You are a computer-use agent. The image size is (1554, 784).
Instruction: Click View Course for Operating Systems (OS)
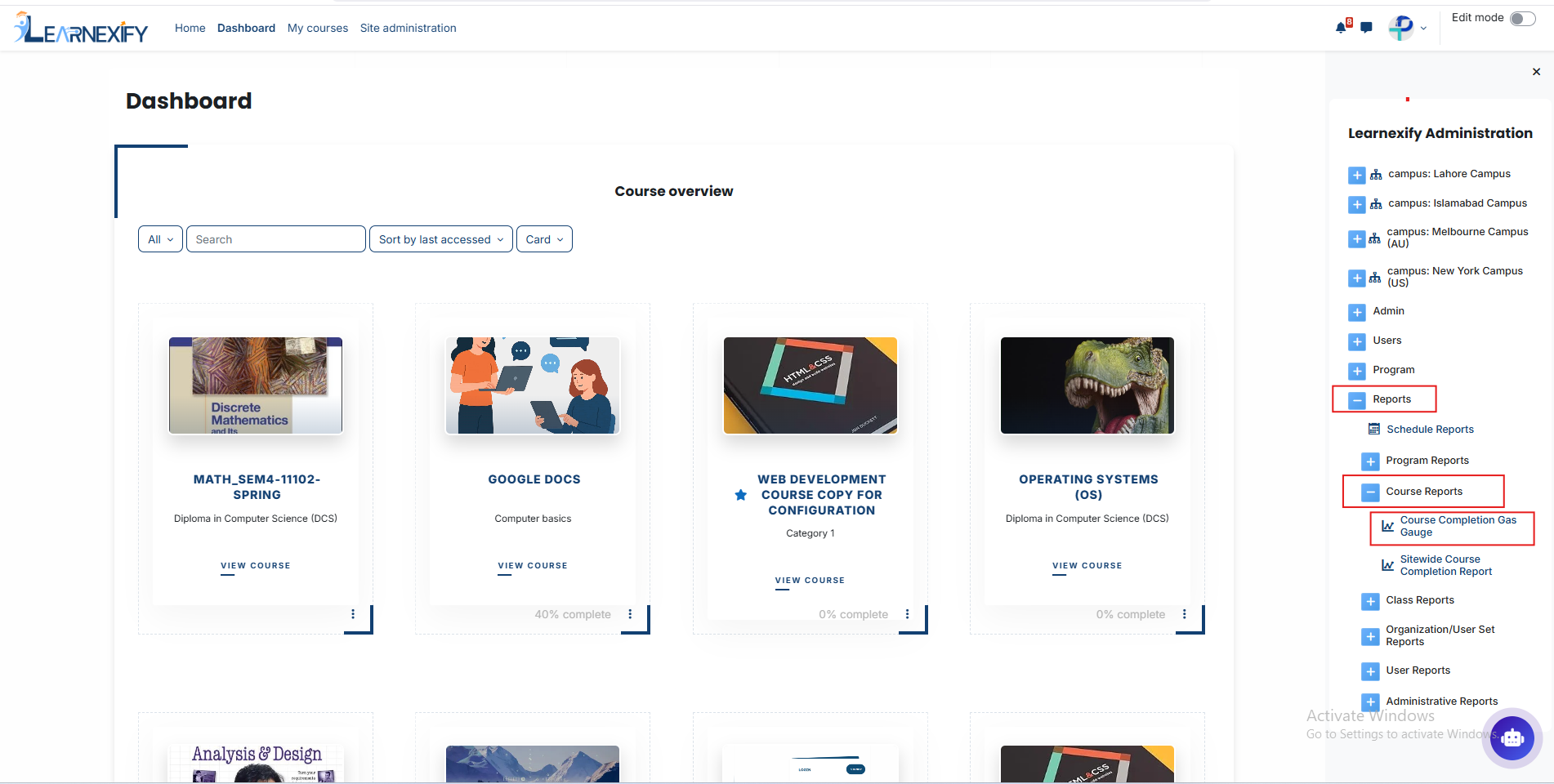(1087, 565)
